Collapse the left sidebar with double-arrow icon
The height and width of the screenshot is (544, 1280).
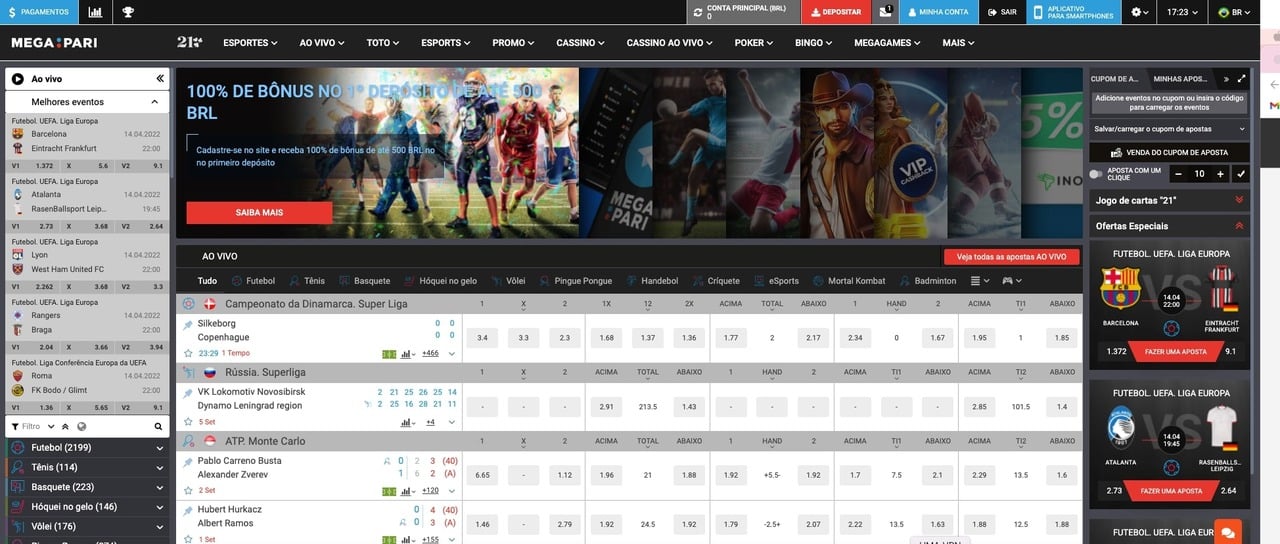click(160, 78)
